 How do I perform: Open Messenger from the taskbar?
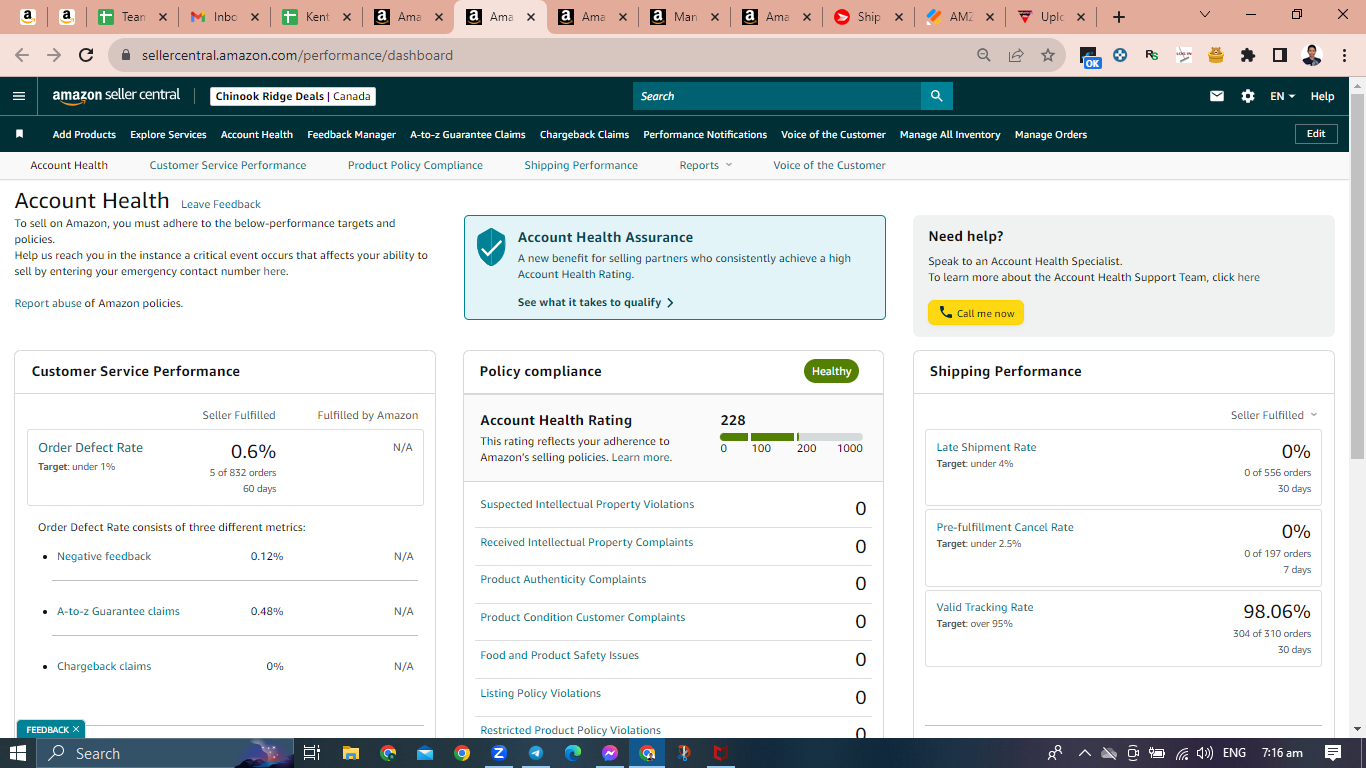pyautogui.click(x=610, y=753)
